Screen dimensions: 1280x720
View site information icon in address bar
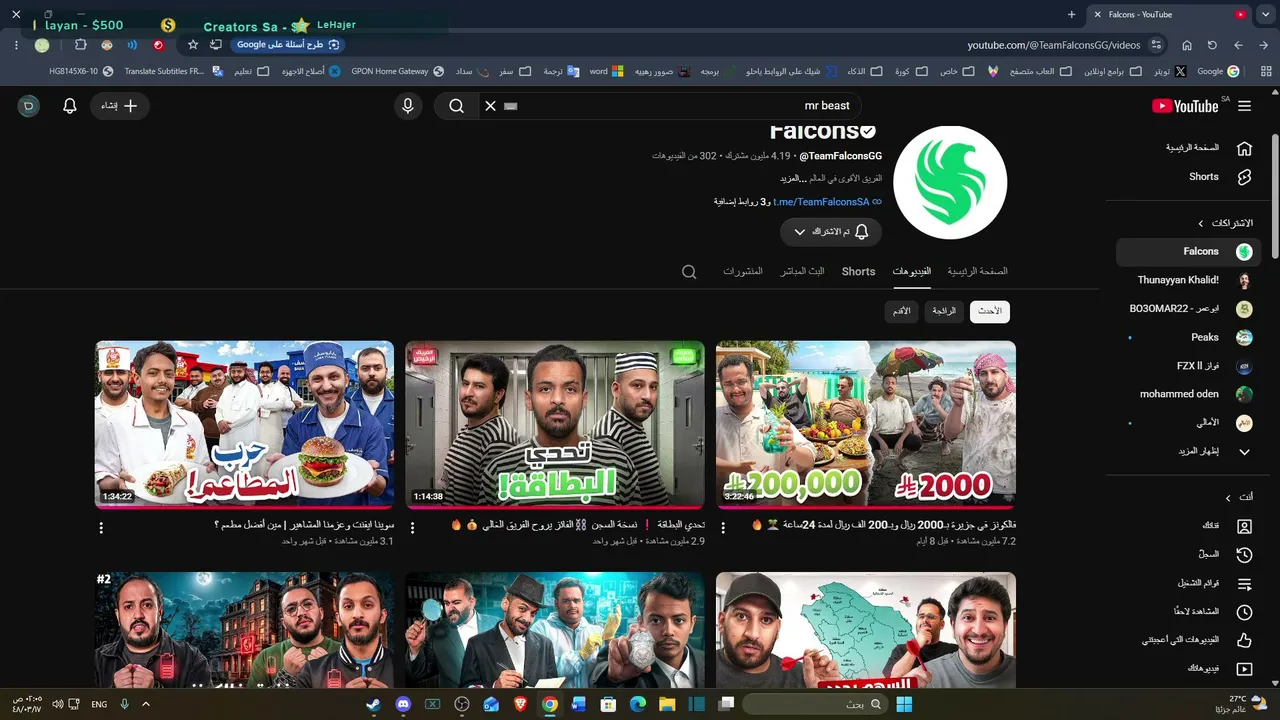[1157, 45]
